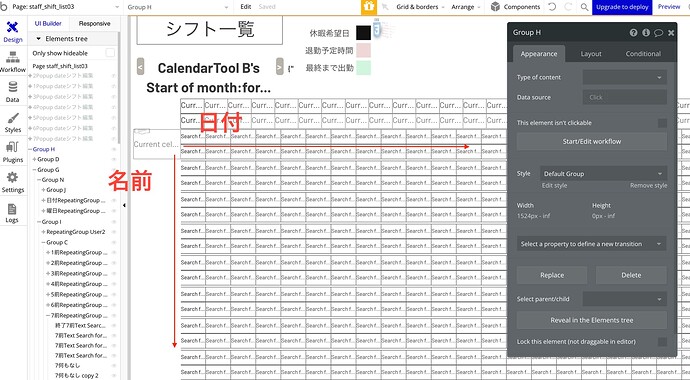690x380 pixels.
Task: Open the Design tab in sidebar
Action: (x=13, y=32)
